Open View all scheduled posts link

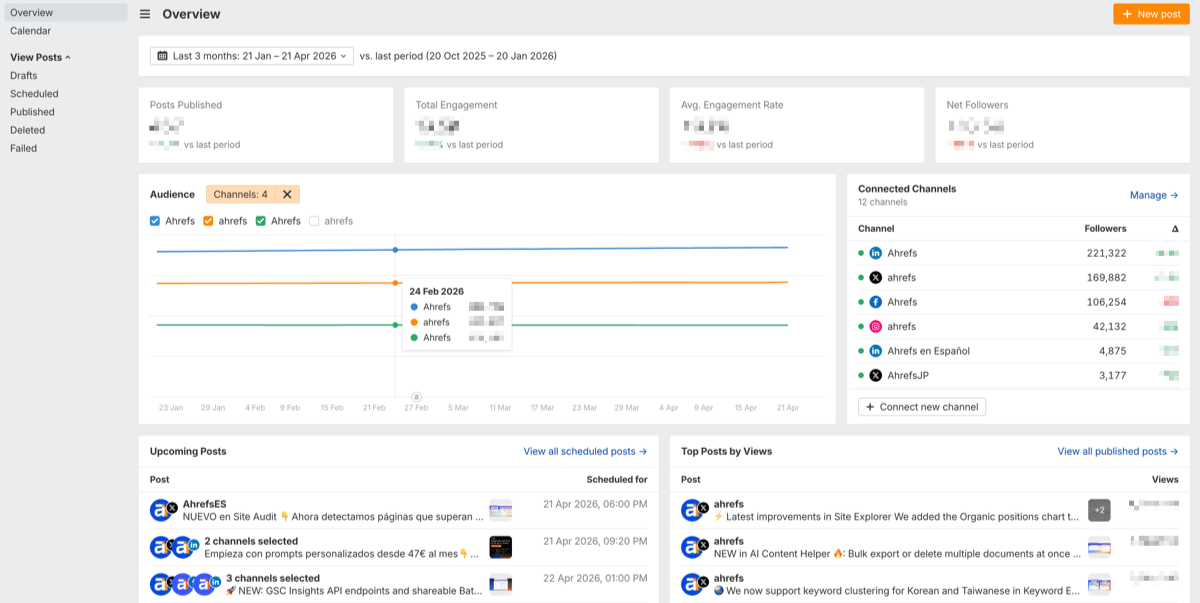(585, 451)
